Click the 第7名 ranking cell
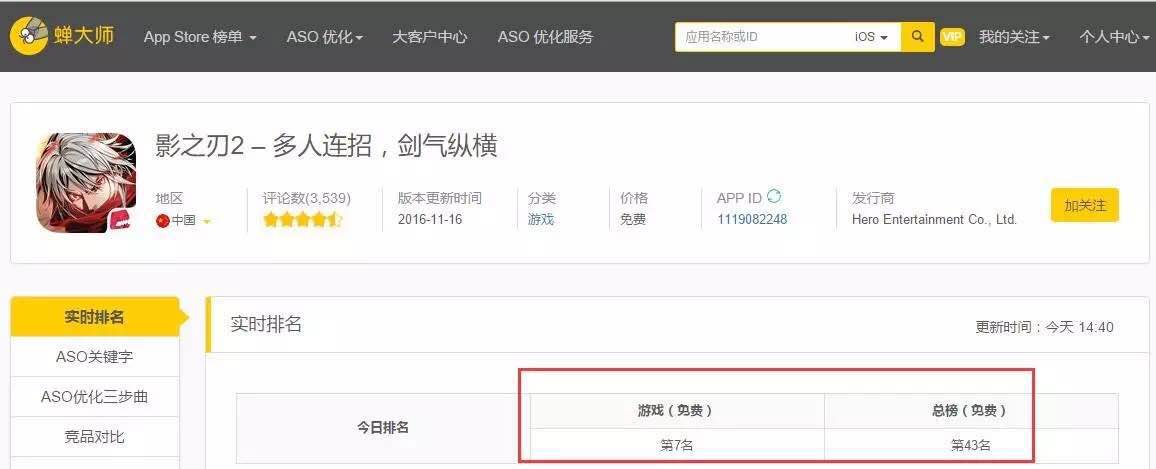 point(676,445)
